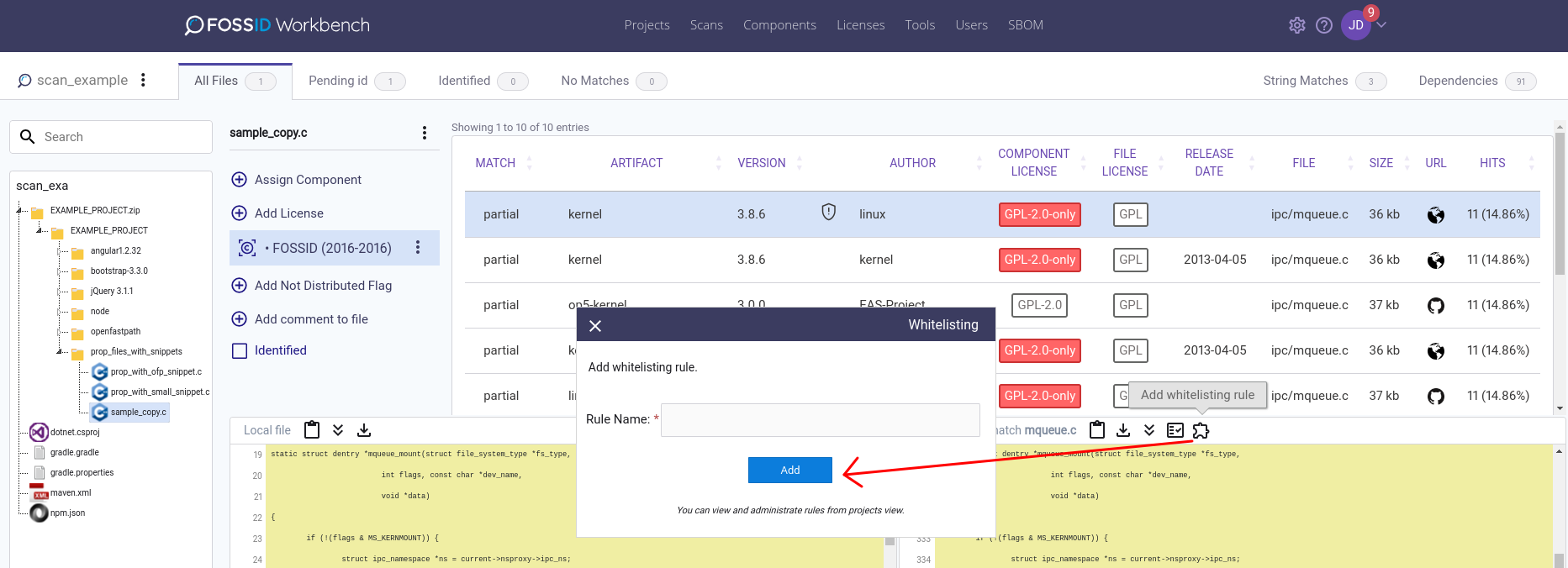The height and width of the screenshot is (568, 1568).
Task: Tick the Identified checkbox
Action: (240, 350)
